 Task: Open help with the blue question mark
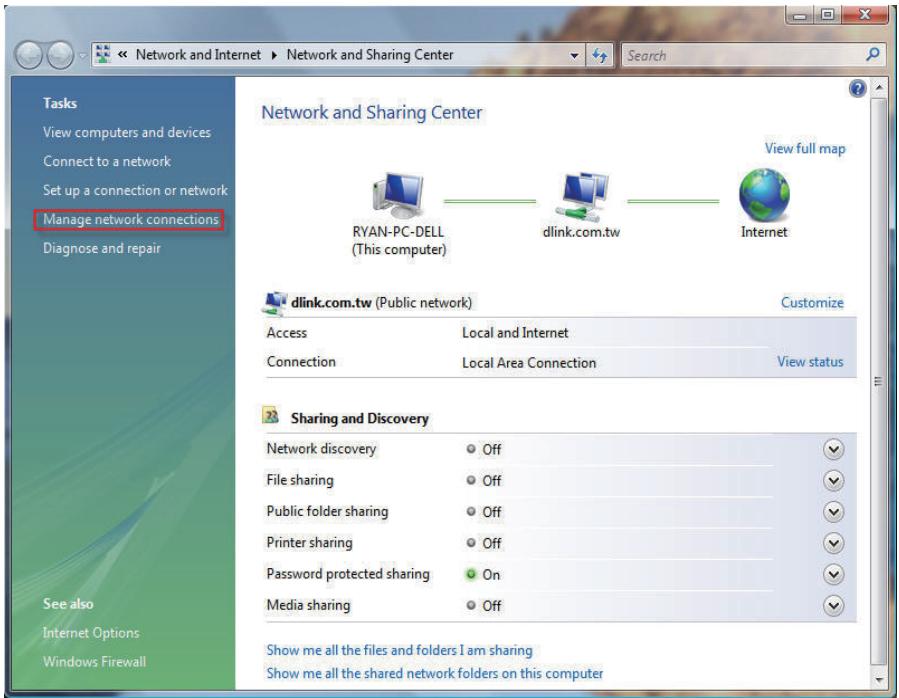857,89
